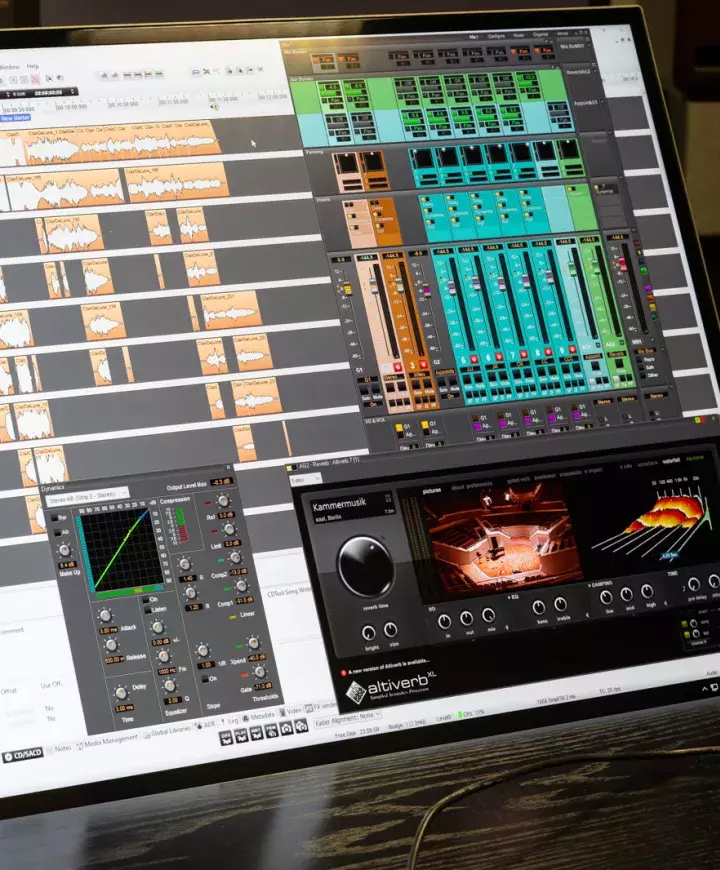Click the Output Level Max value field
Image resolution: width=720 pixels, height=870 pixels.
(x=221, y=482)
